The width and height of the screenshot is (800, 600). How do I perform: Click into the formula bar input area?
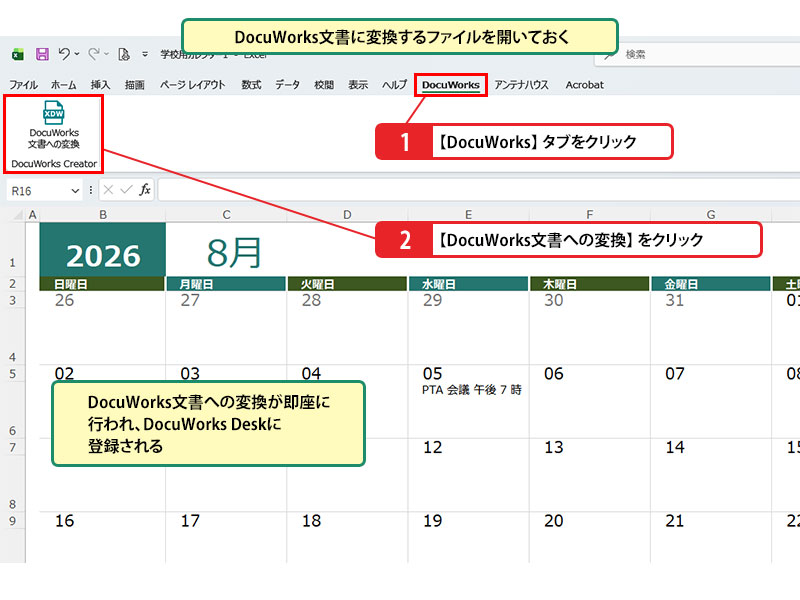point(479,190)
